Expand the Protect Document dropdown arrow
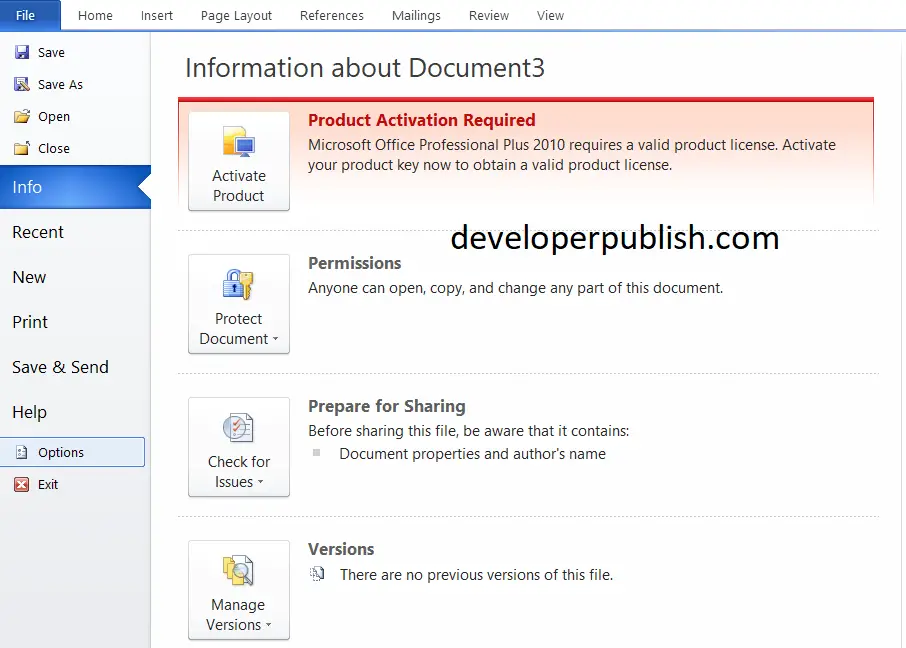The image size is (906, 648). point(276,339)
